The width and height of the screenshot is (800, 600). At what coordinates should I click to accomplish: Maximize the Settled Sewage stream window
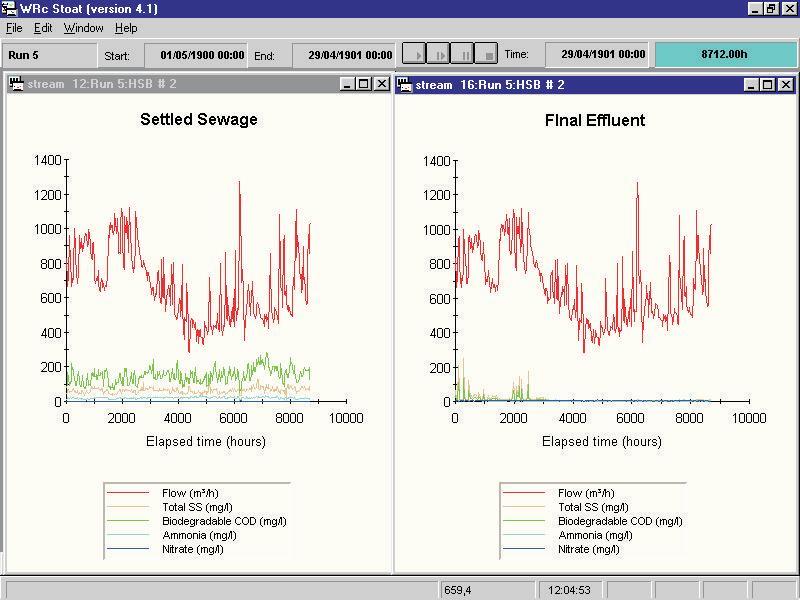click(x=363, y=84)
